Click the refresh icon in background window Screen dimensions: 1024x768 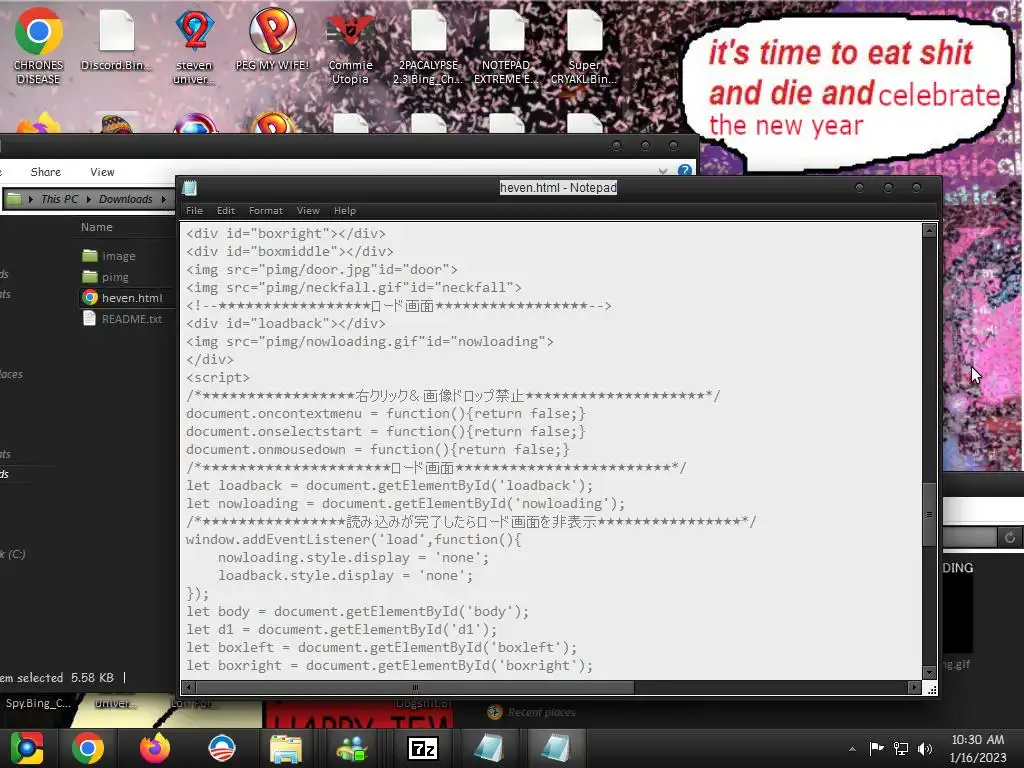[1010, 537]
